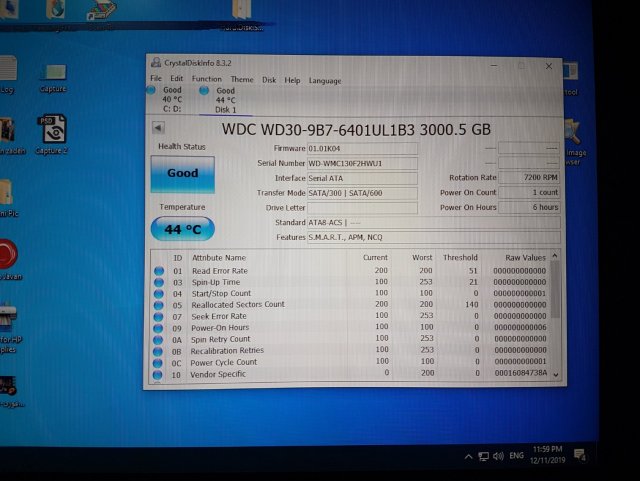Open the Language menu
The height and width of the screenshot is (481, 640).
[x=324, y=80]
